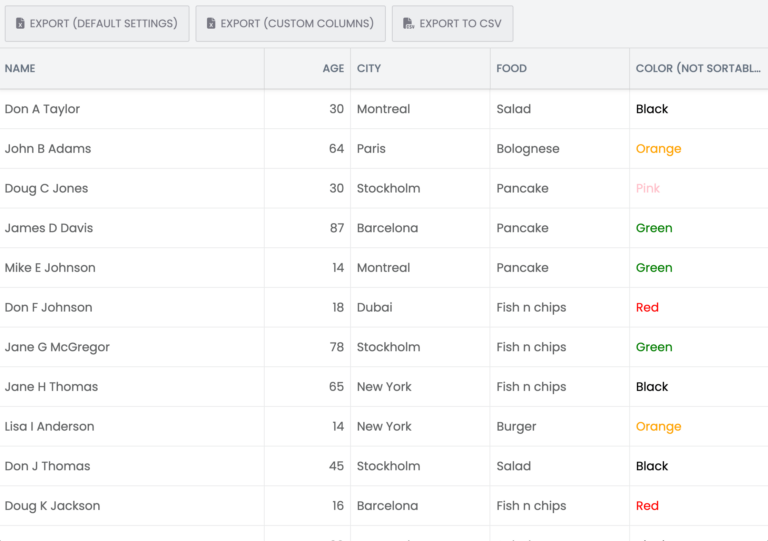Image resolution: width=768 pixels, height=541 pixels.
Task: Click Orange color in John B Adams row
Action: coord(659,149)
